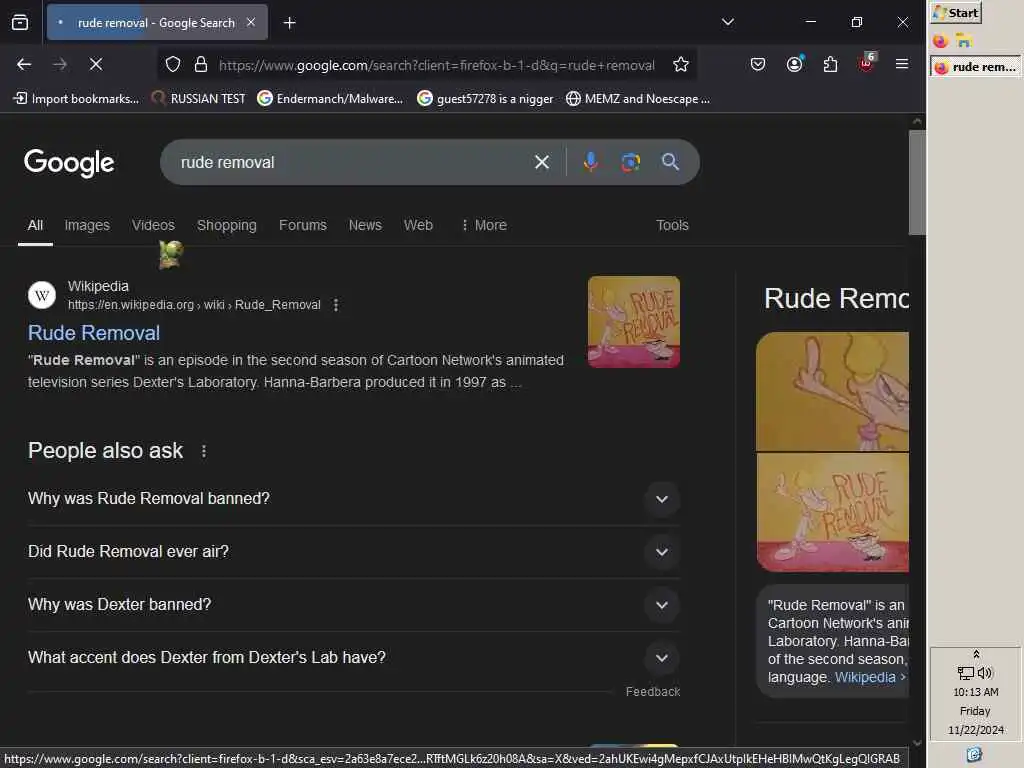Expand Why was Dexter banned
Screen dimensions: 1024x768
click(x=353, y=605)
